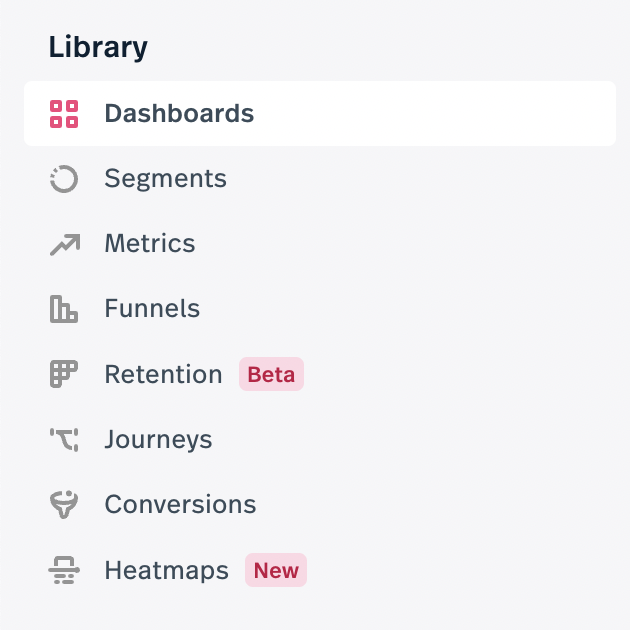Viewport: 630px width, 630px height.
Task: Click the Segments circular icon
Action: click(x=64, y=179)
